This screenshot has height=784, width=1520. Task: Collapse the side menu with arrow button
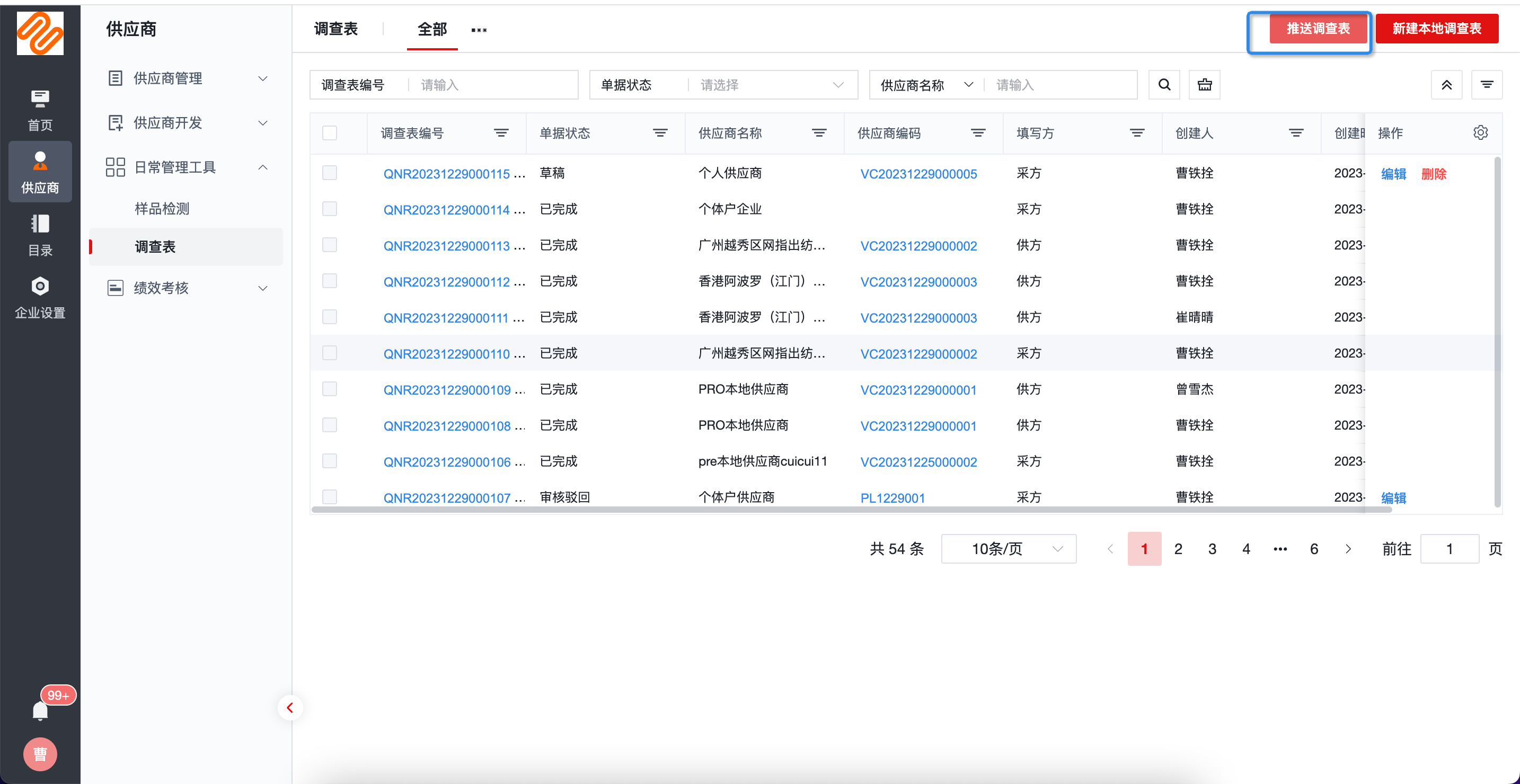290,707
